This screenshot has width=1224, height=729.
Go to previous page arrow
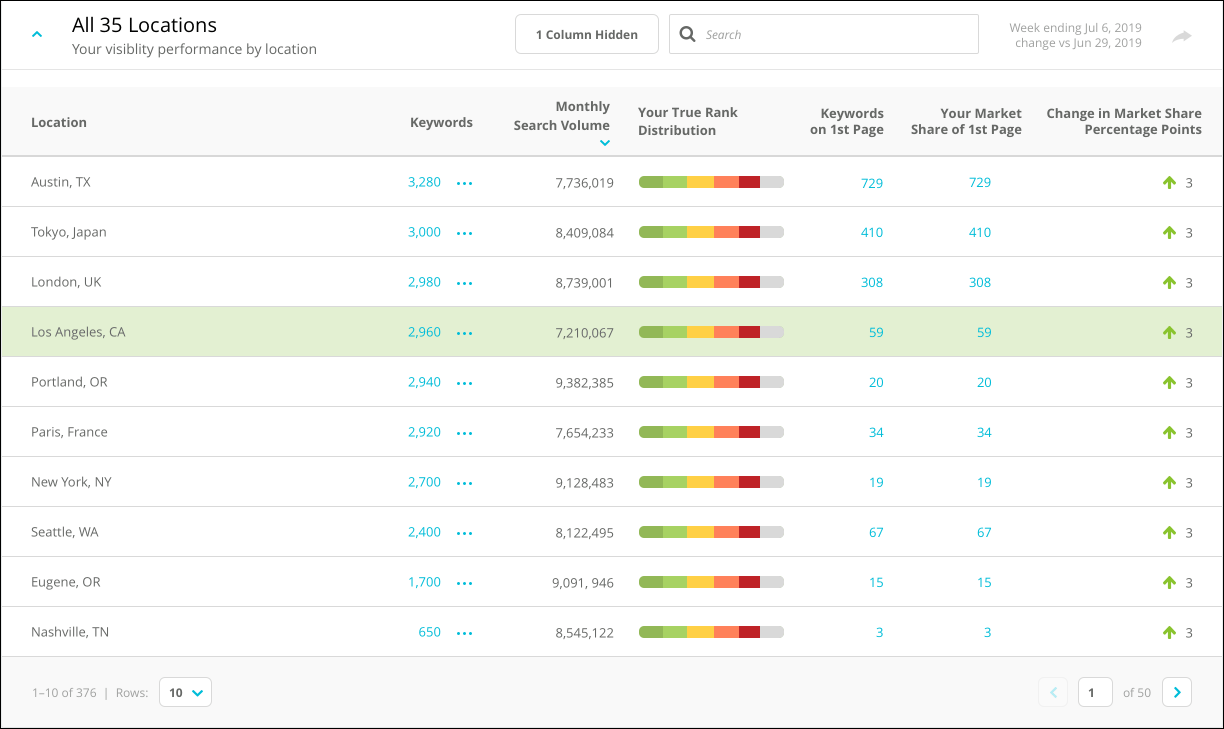(1053, 692)
